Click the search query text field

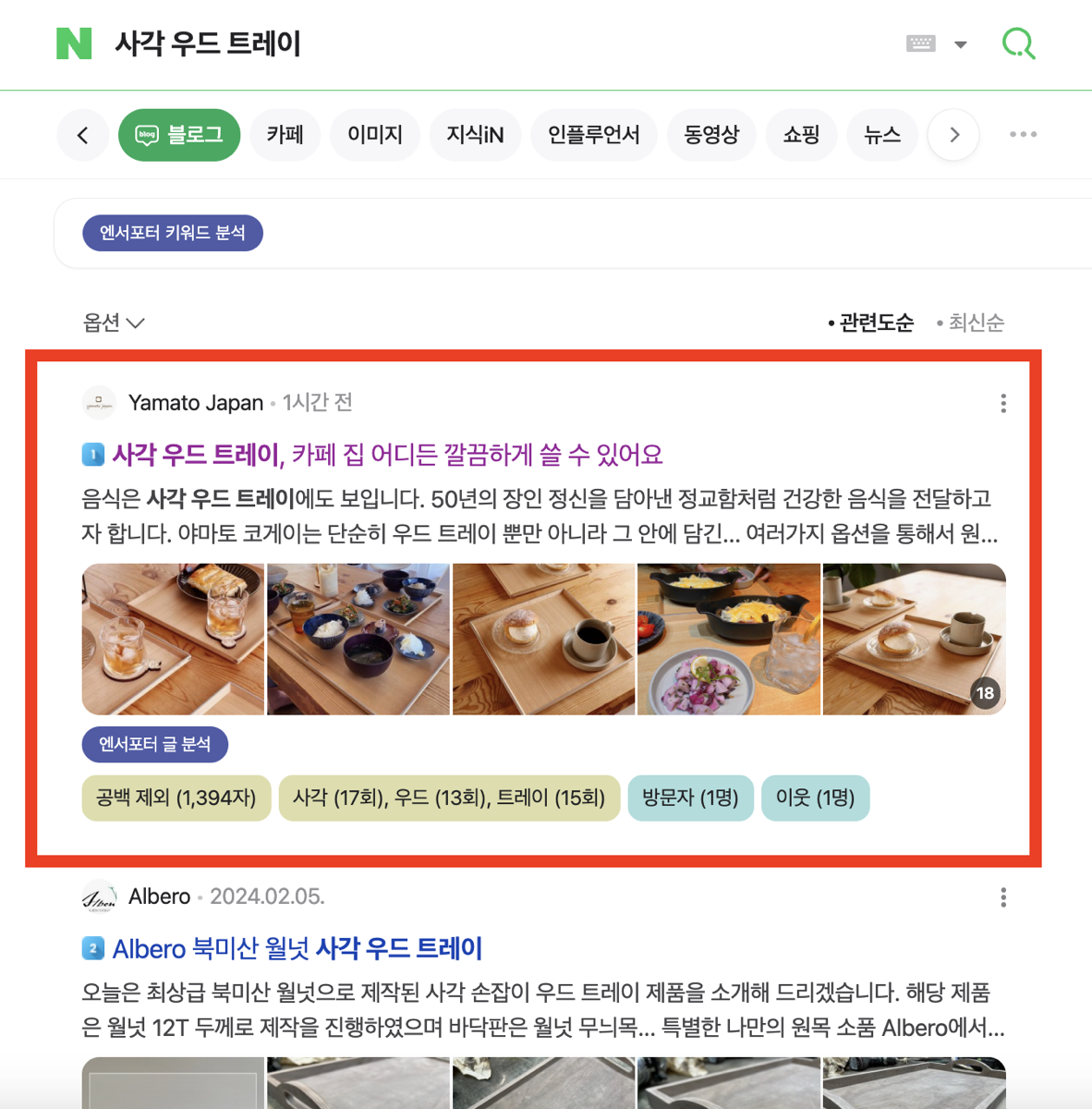(499, 43)
